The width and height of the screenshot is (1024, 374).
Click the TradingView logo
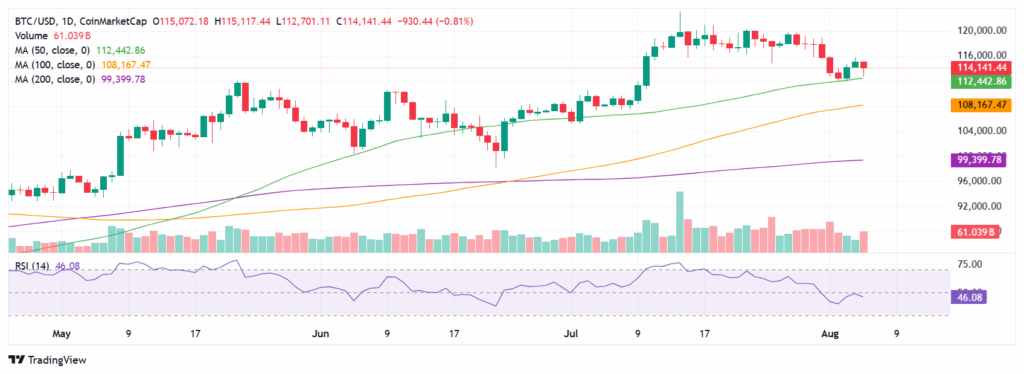click(x=47, y=360)
